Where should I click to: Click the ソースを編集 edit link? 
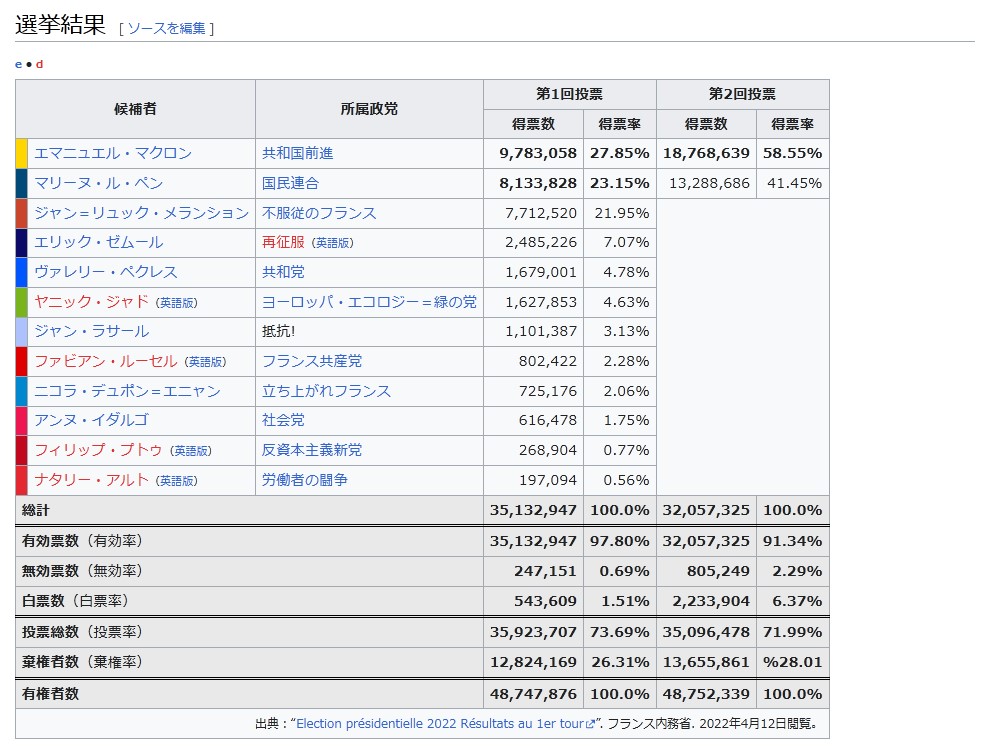pyautogui.click(x=166, y=28)
